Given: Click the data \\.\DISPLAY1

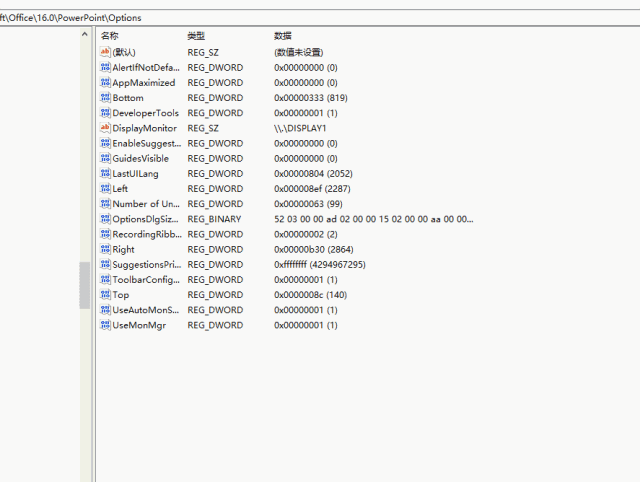Looking at the screenshot, I should (300, 128).
